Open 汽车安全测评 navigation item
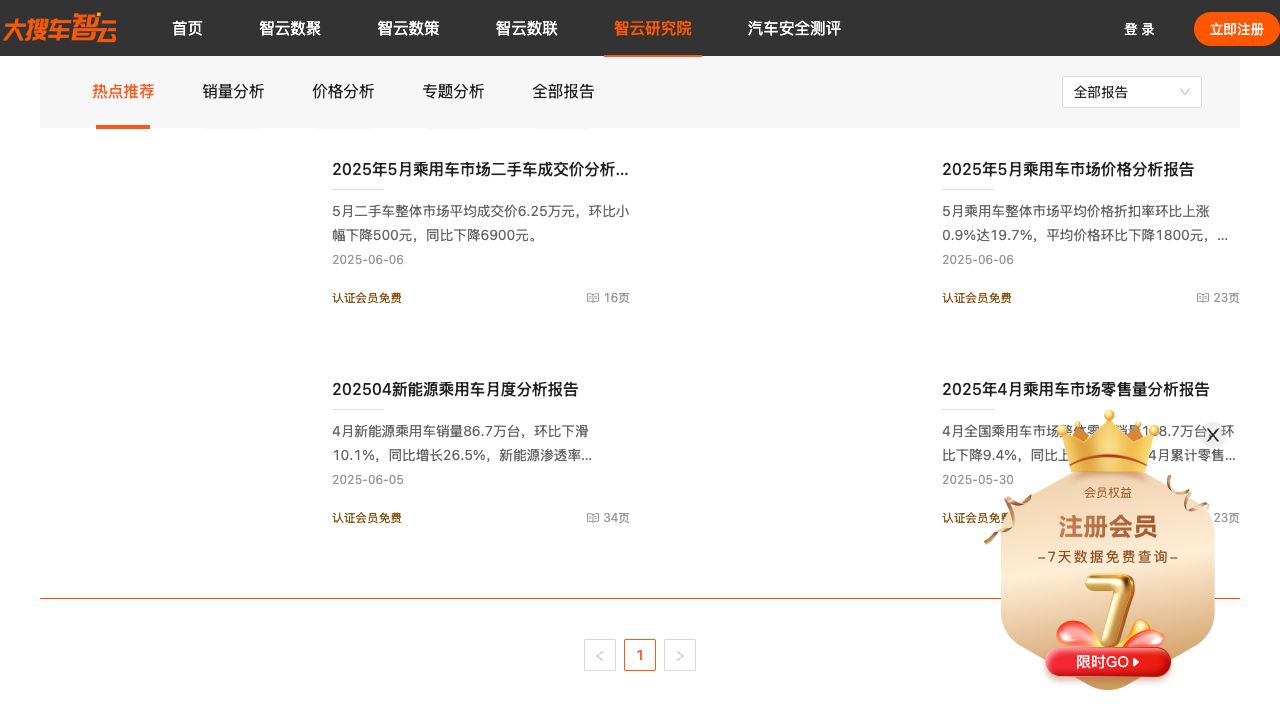 pos(794,28)
